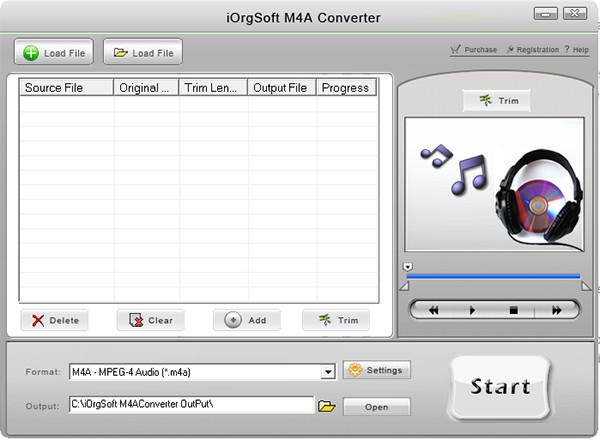Image resolution: width=600 pixels, height=440 pixels.
Task: Click Trim button below the file list
Action: (335, 320)
